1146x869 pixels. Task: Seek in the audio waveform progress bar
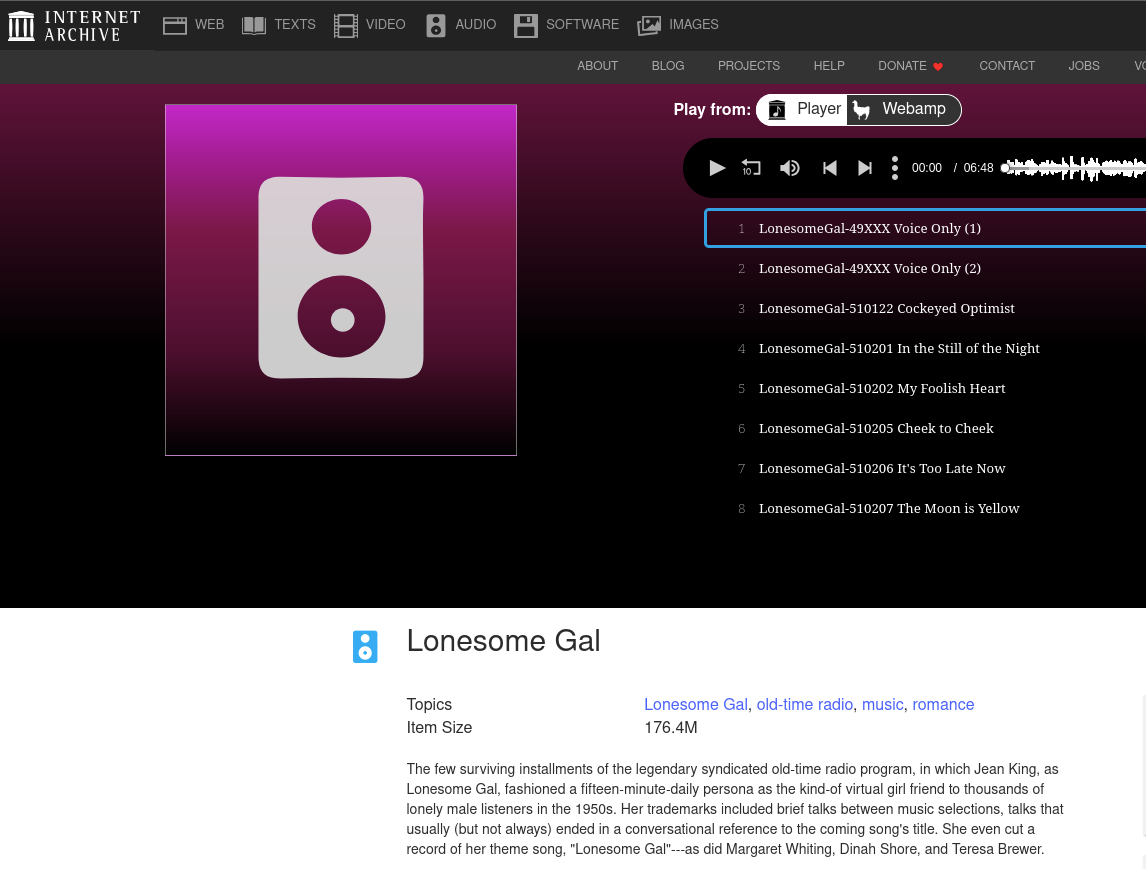(1076, 168)
